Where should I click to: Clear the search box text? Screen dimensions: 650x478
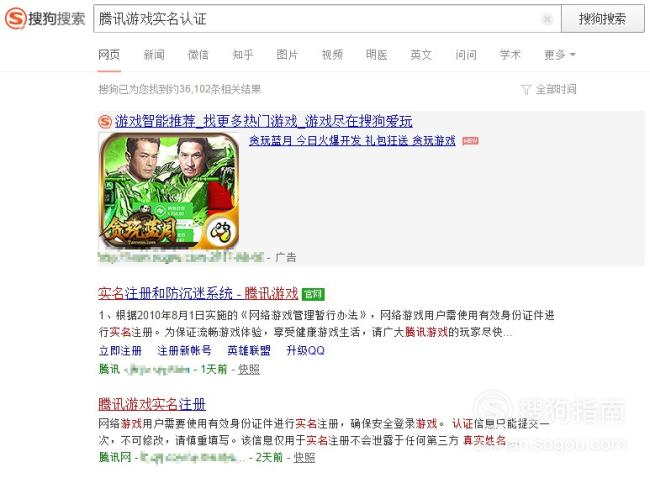[x=547, y=19]
